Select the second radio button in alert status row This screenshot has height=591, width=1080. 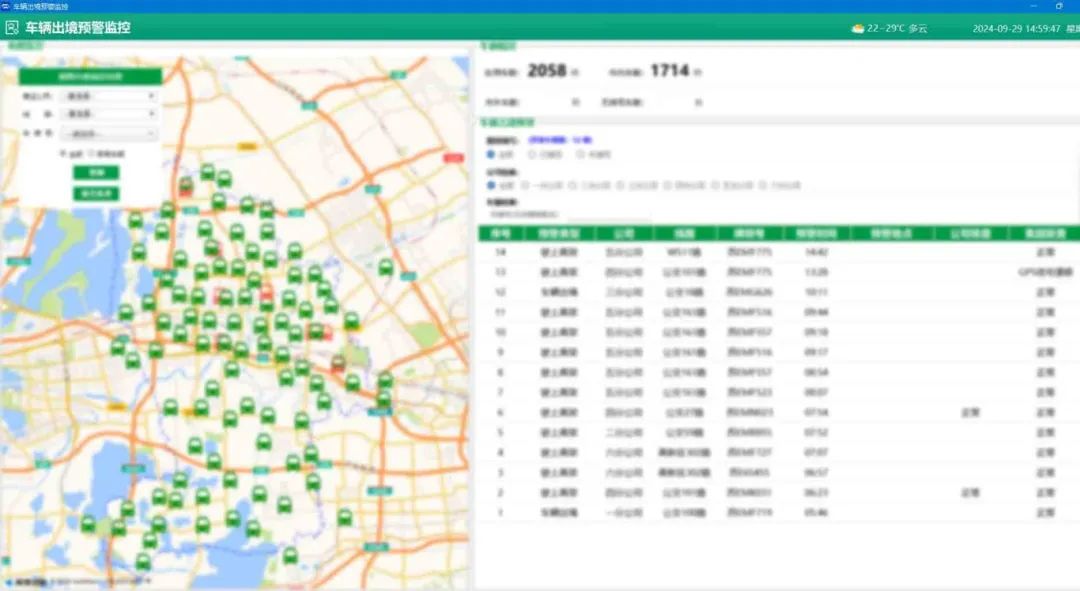point(533,155)
